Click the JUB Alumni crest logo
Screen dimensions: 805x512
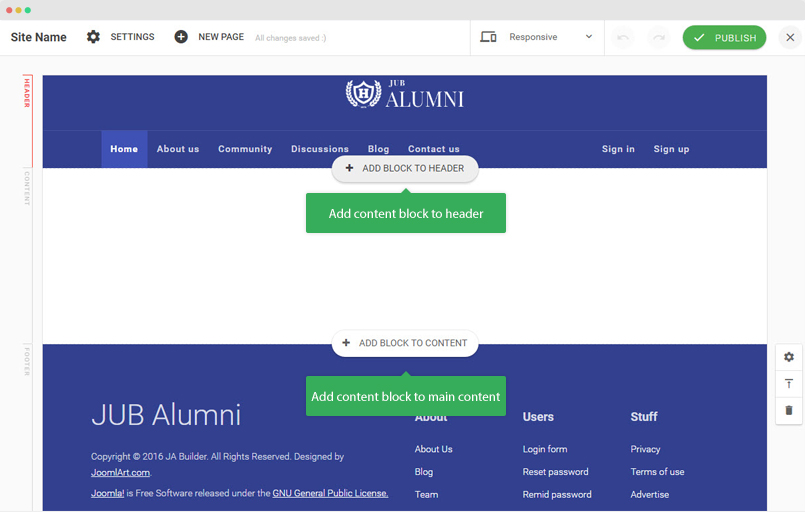point(362,94)
